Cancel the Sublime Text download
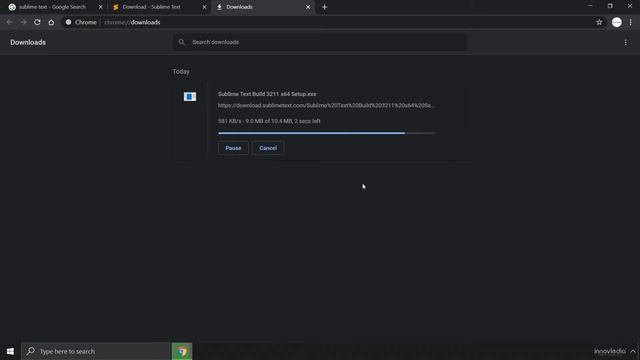 pos(268,148)
